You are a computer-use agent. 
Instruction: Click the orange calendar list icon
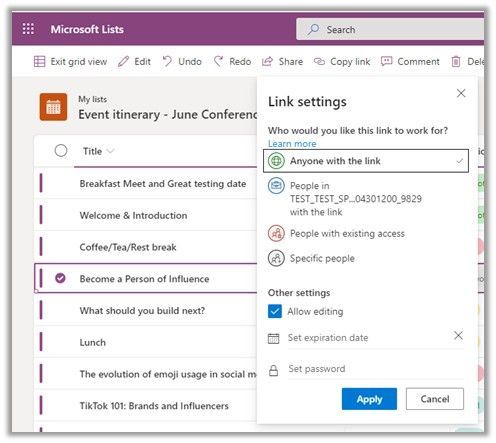coord(53,107)
